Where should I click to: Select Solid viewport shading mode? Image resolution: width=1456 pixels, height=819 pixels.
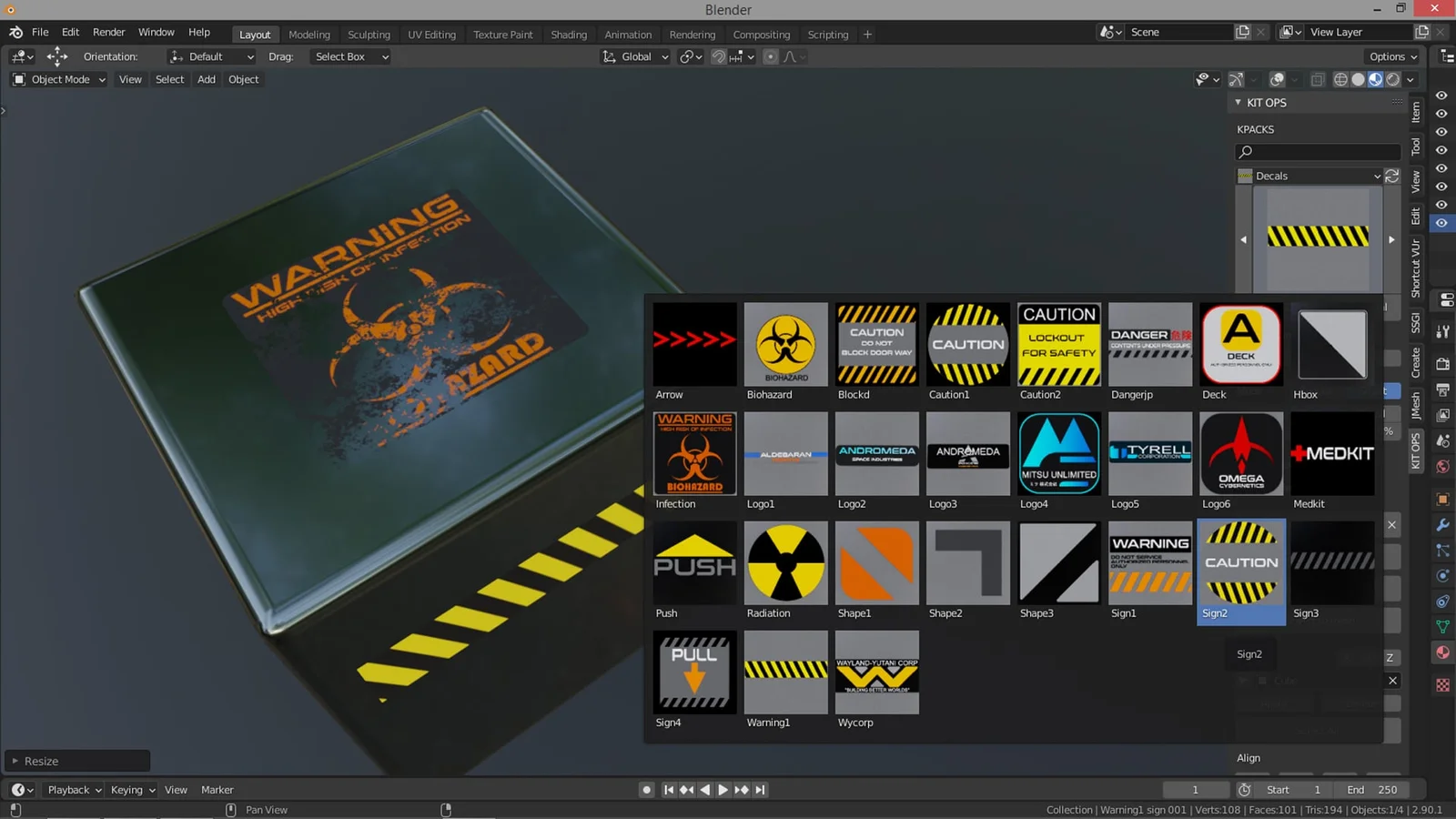point(1358,79)
